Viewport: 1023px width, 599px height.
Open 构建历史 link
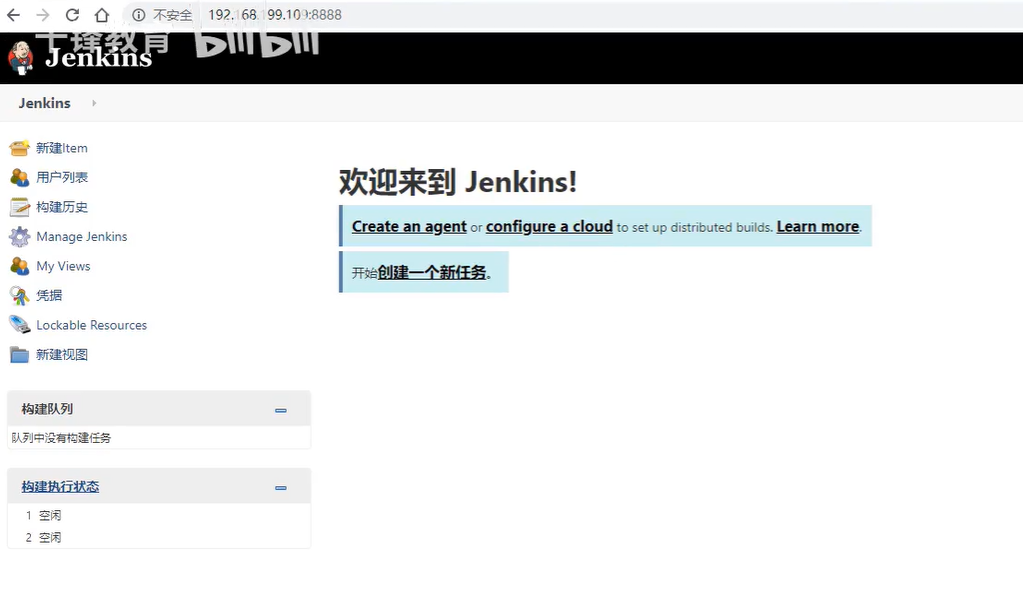click(x=62, y=207)
